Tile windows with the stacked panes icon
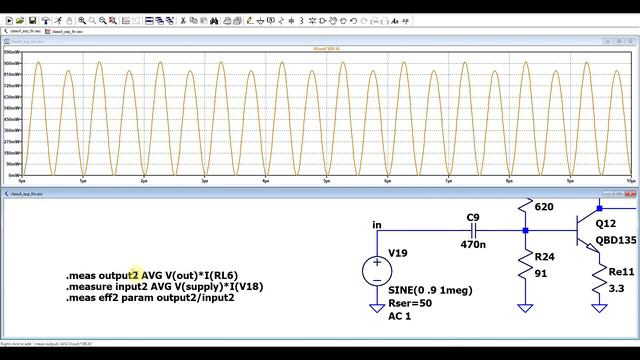The image size is (640, 360). (x=149, y=20)
